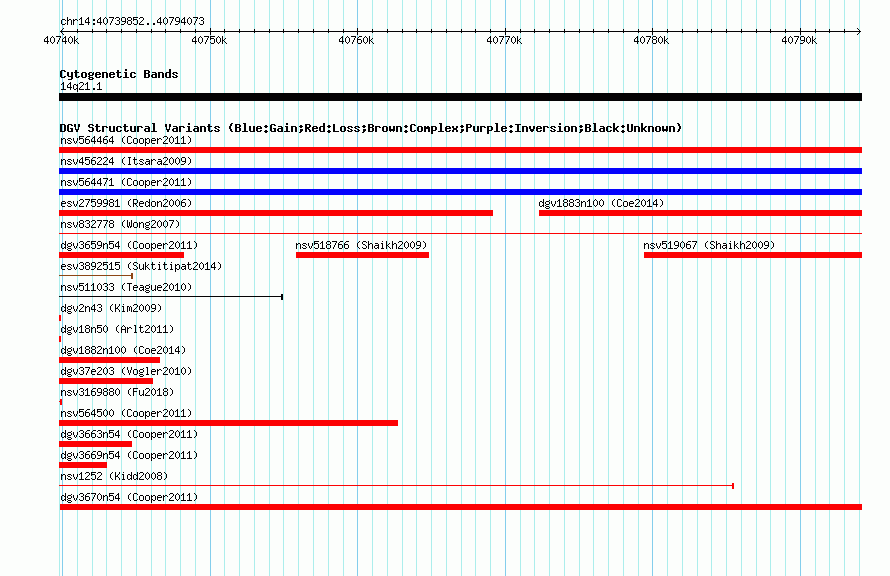Viewport: 890px width, 576px height.
Task: Click the nsv564464 (Cooper2011) loss variant bar
Action: coord(460,150)
